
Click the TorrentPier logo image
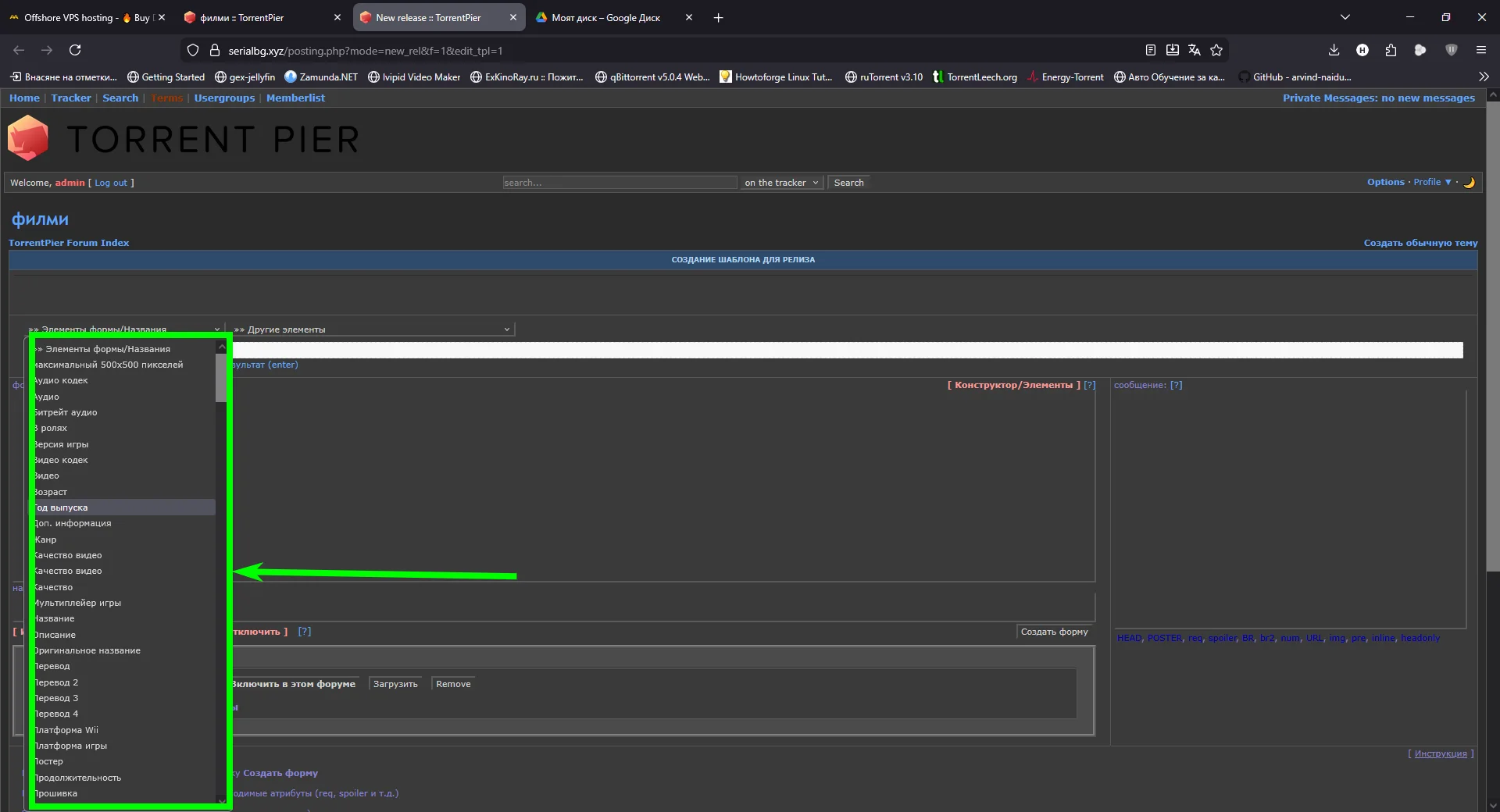coord(183,138)
